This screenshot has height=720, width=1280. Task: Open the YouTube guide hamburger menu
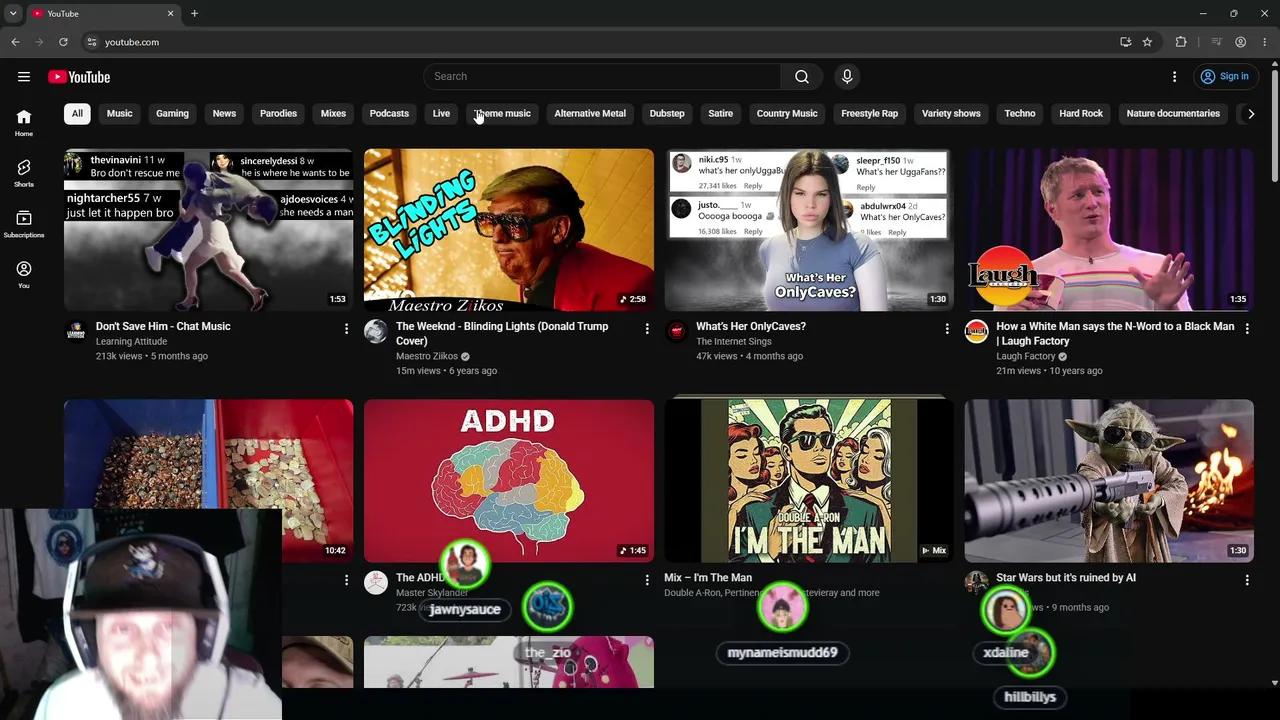click(24, 77)
